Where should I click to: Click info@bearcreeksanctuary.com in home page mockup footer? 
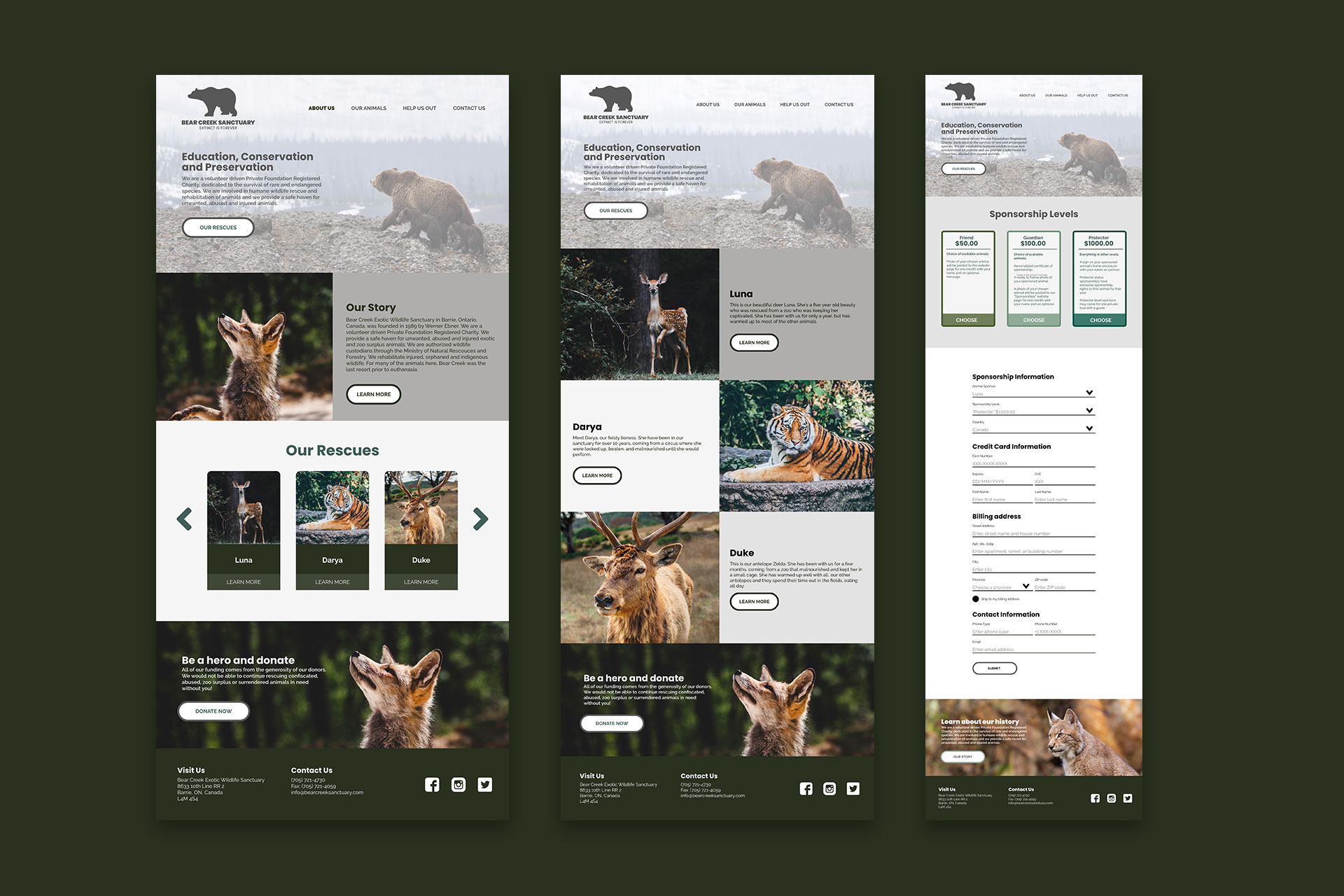click(x=327, y=792)
